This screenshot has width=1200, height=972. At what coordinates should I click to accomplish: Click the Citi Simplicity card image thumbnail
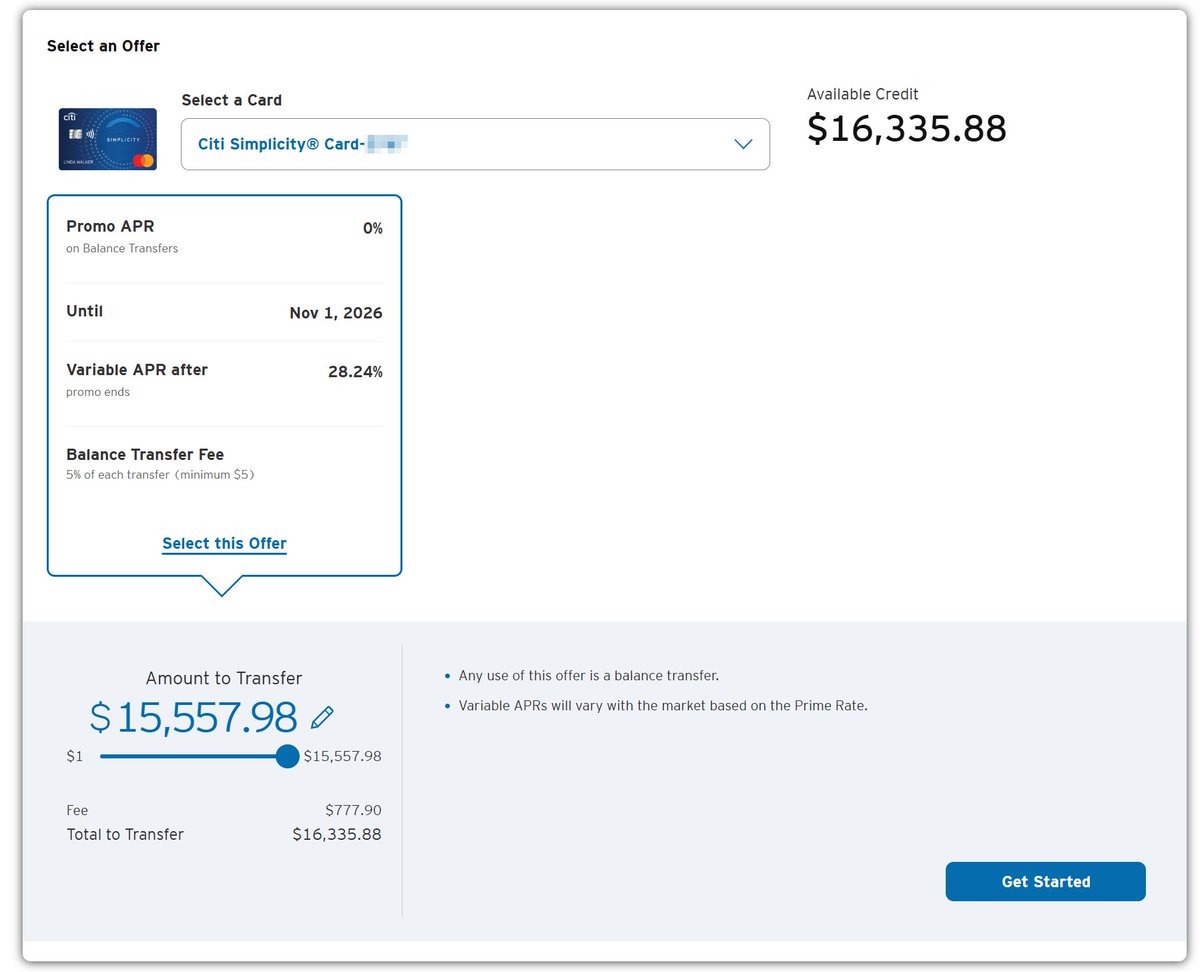point(108,139)
